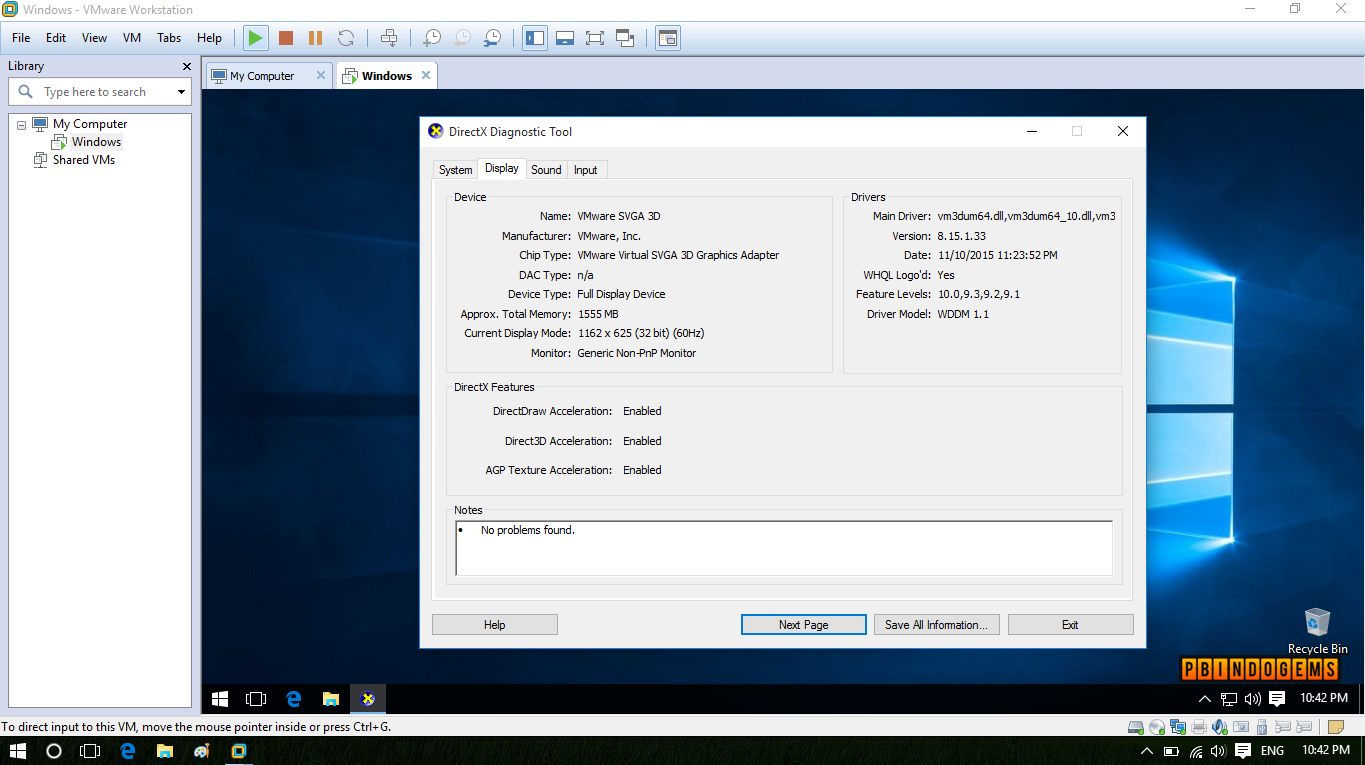Click the guest Recycle Bin desktop icon

coord(1317,631)
